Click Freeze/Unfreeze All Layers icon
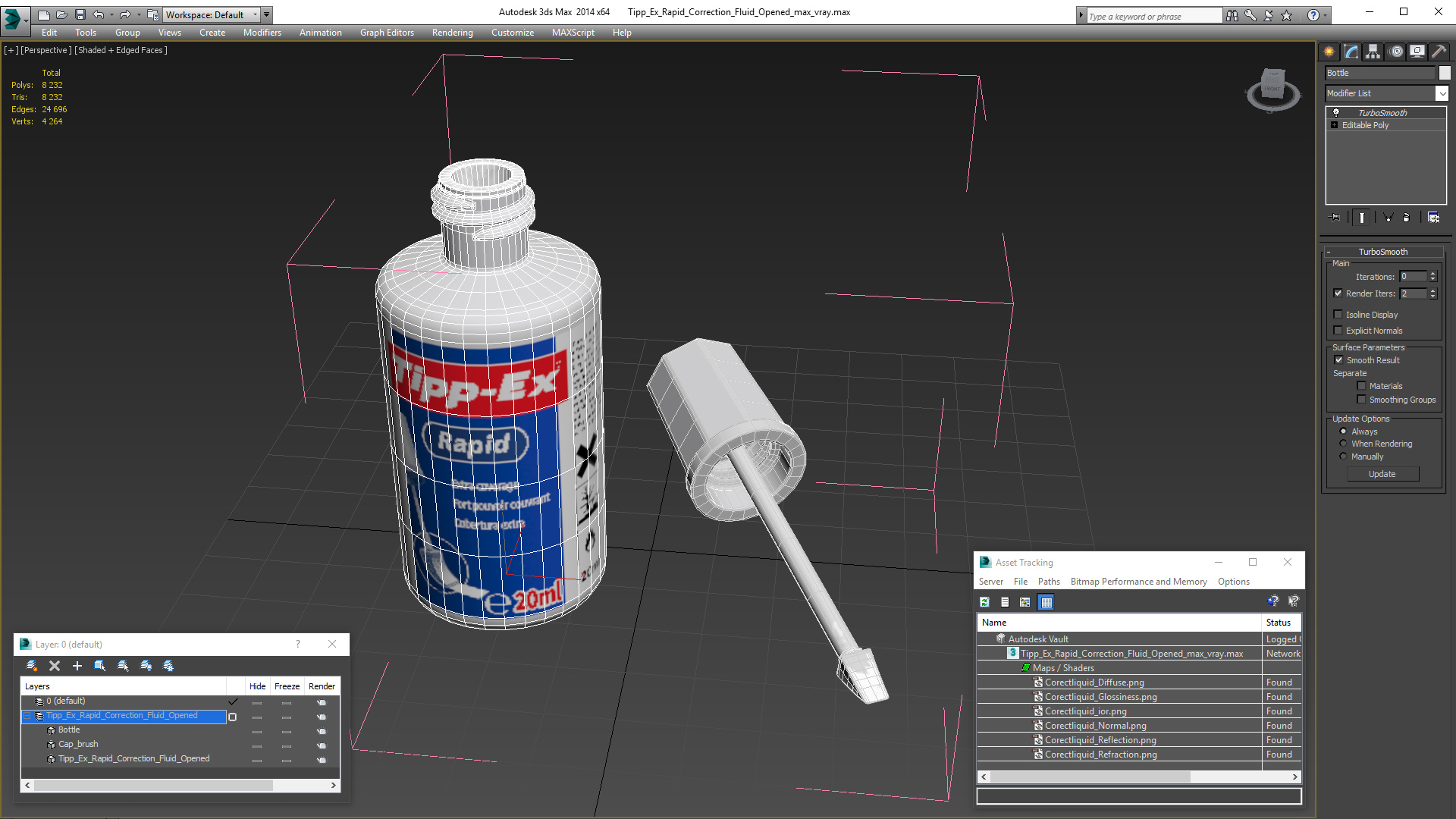Screen dimensions: 1456x819 coord(168,666)
